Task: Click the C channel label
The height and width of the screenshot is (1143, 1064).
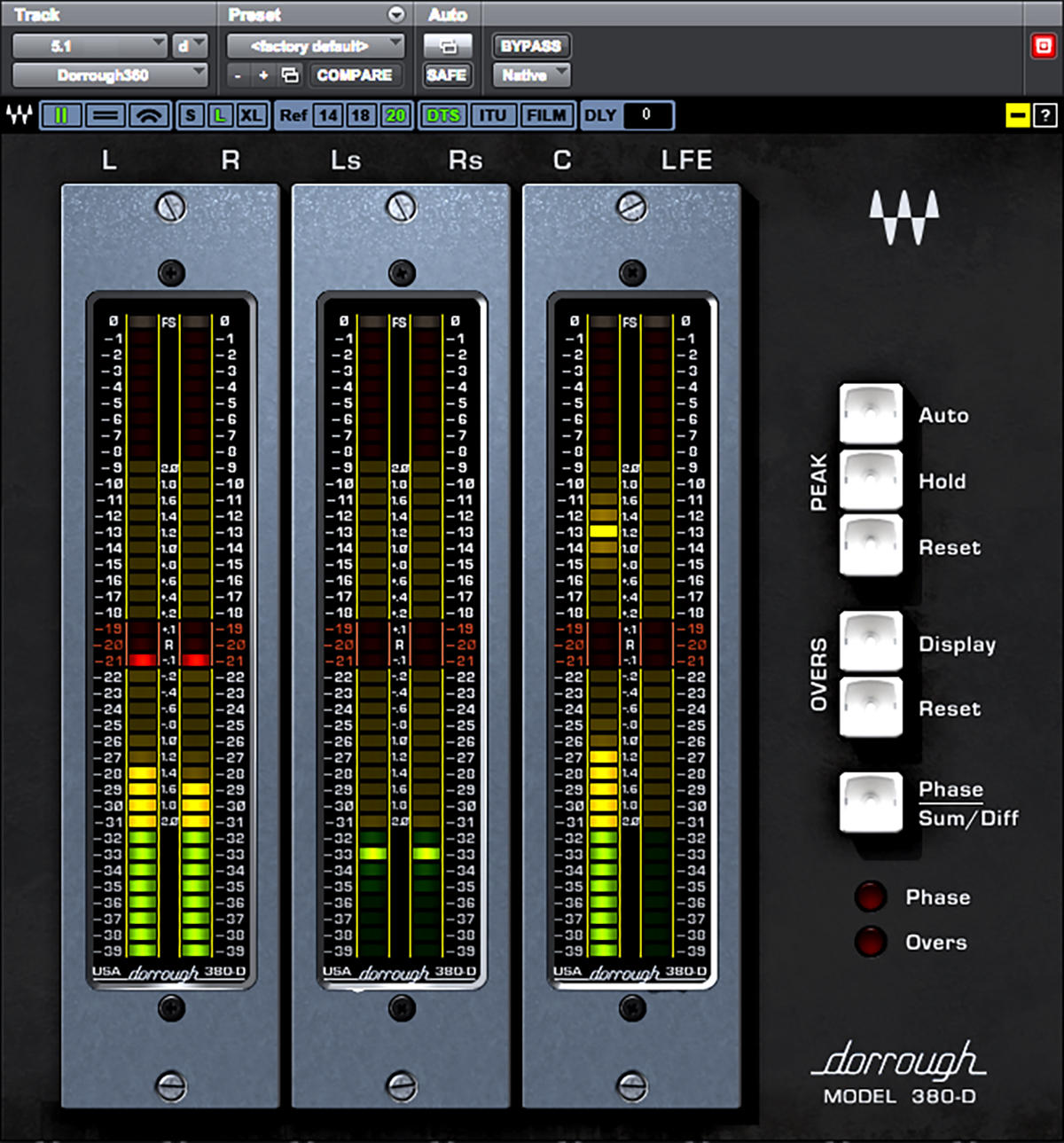Action: pos(562,160)
